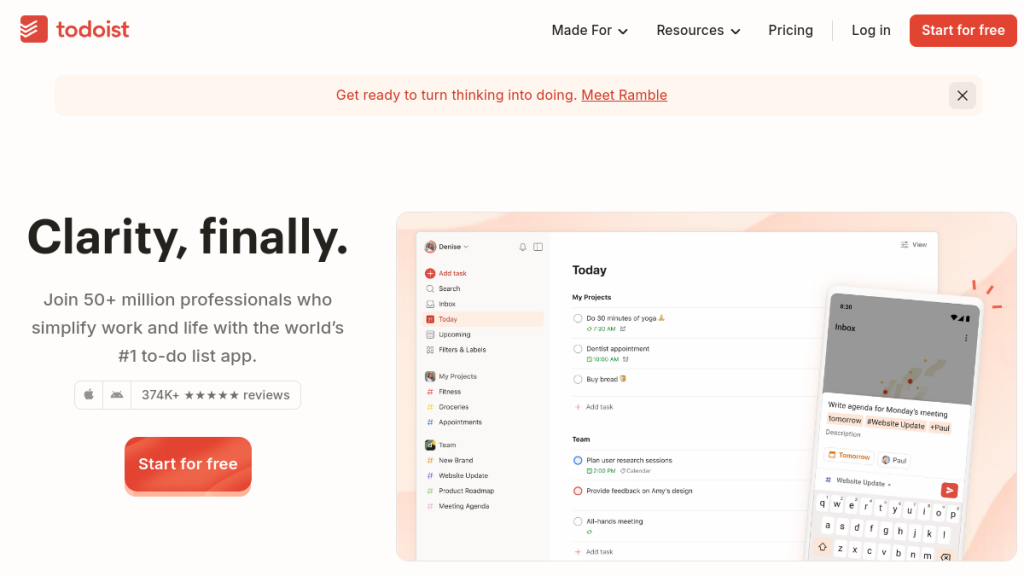Click the View settings icon
The image size is (1024, 576).
point(905,245)
